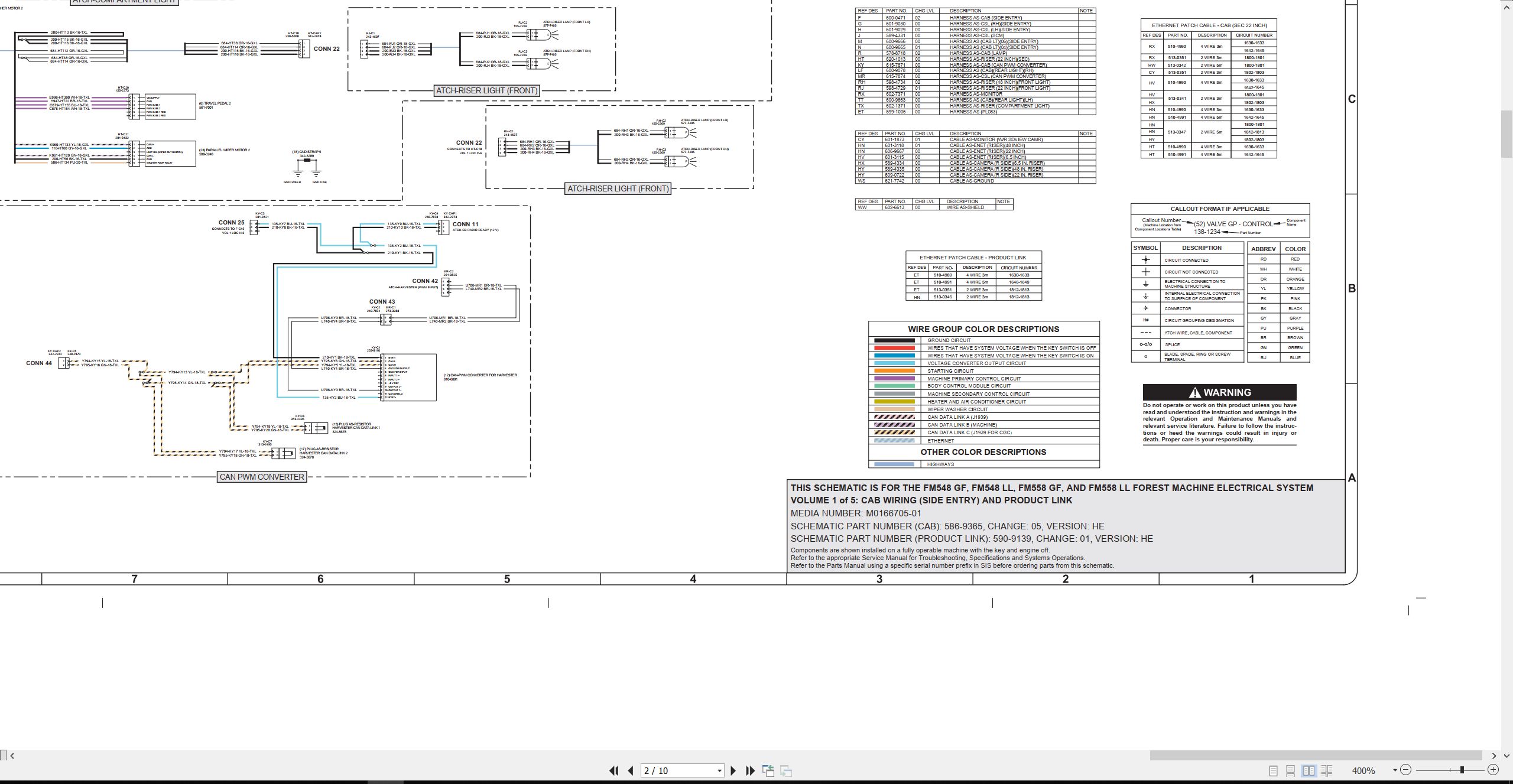Click ETHERNET PATCH CABLE - CAB table title
1513x784 pixels.
1208,25
